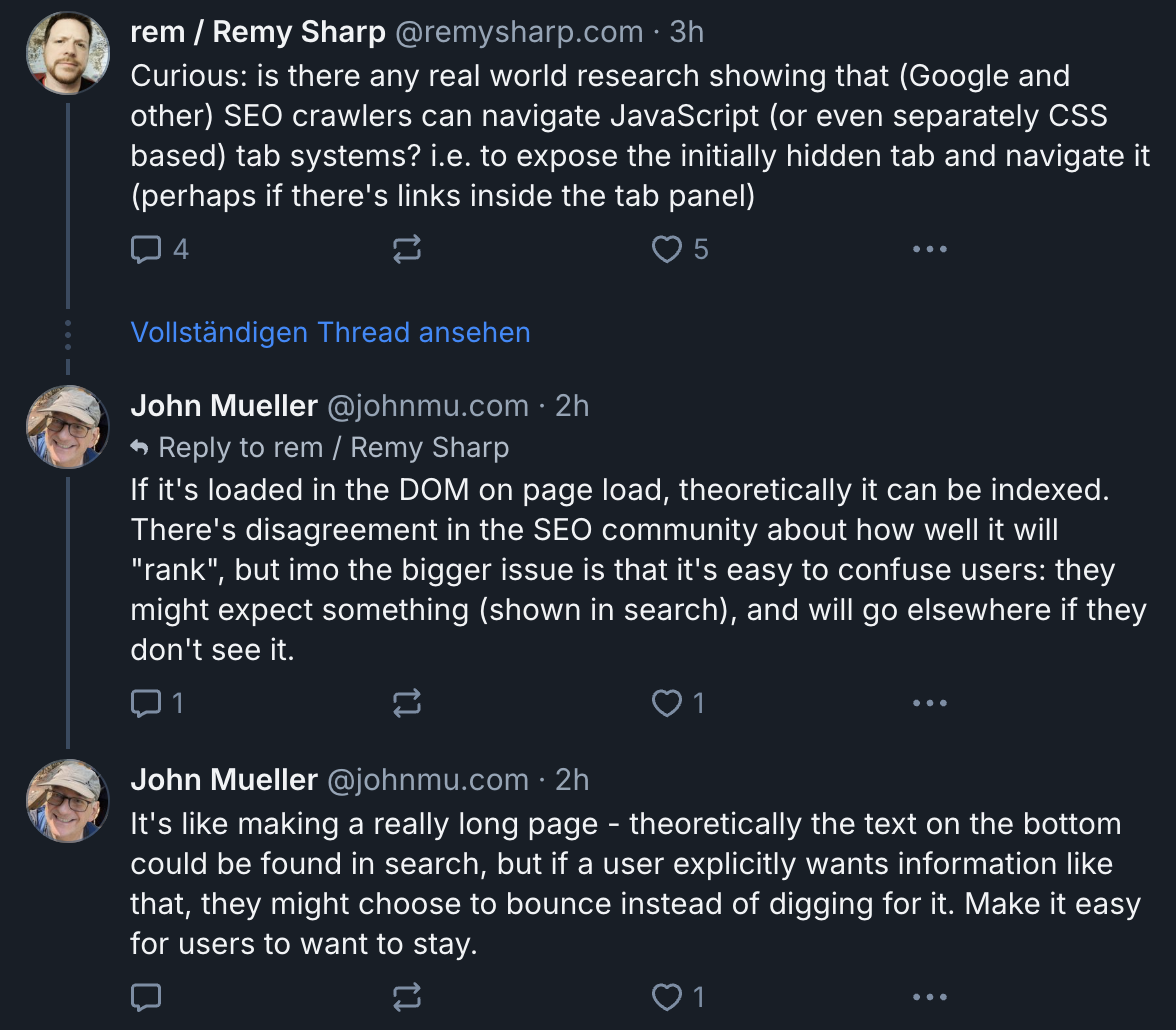Like John Mueller's "really long page" post

(x=666, y=997)
